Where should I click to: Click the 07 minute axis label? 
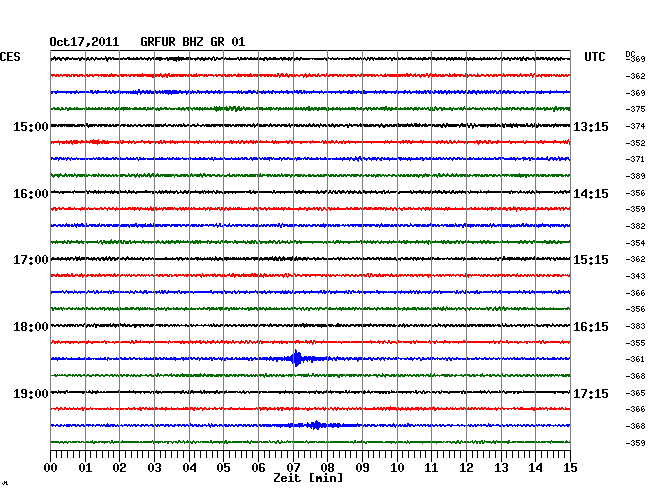point(293,467)
